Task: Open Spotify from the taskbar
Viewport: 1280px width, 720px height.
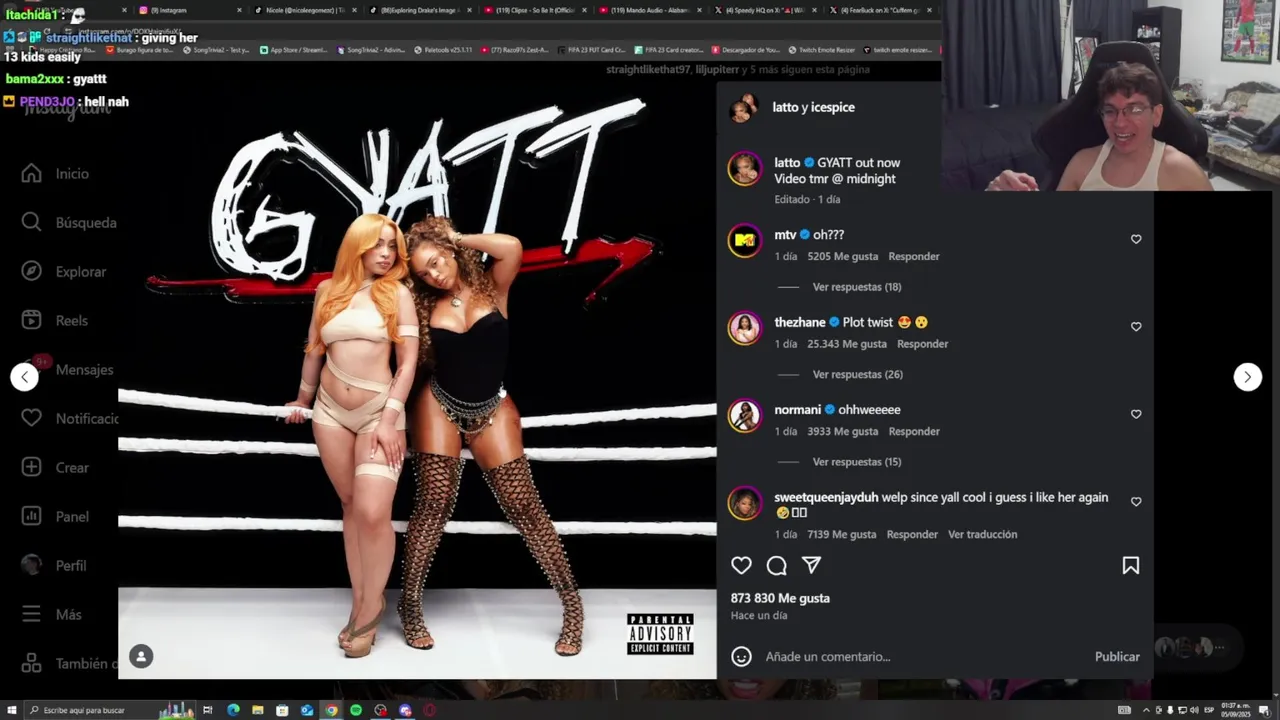Action: tap(356, 710)
